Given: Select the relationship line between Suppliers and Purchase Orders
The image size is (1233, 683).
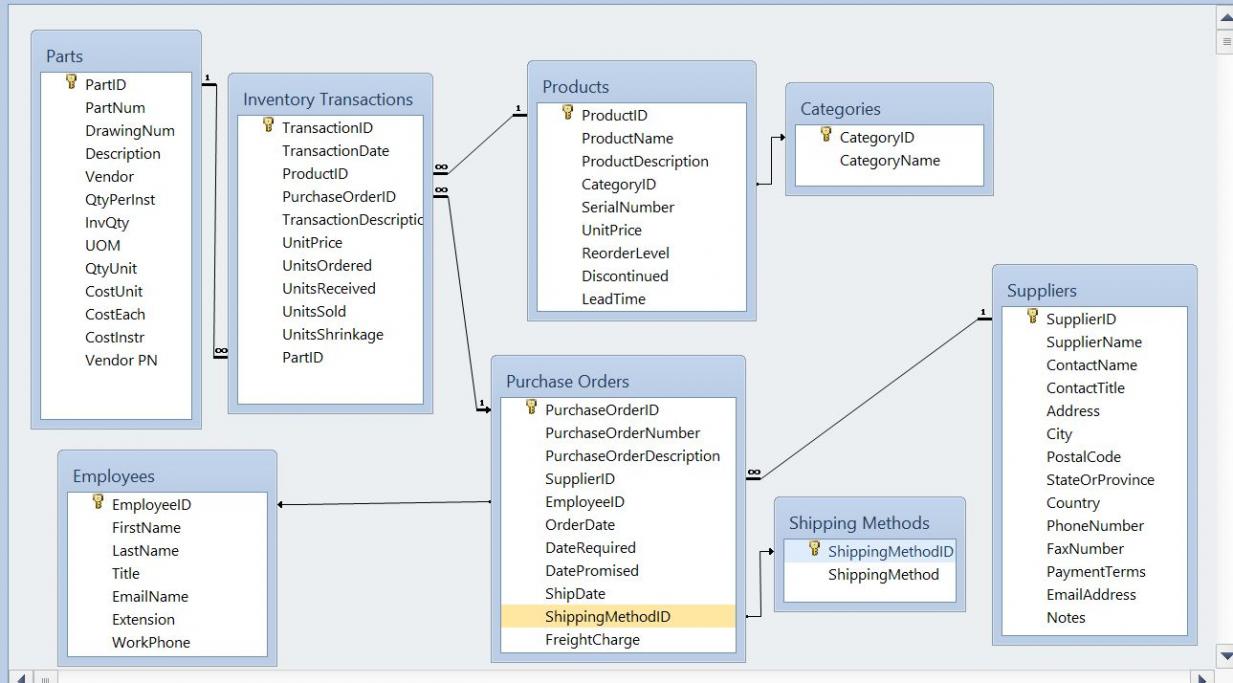Looking at the screenshot, I should tap(868, 398).
